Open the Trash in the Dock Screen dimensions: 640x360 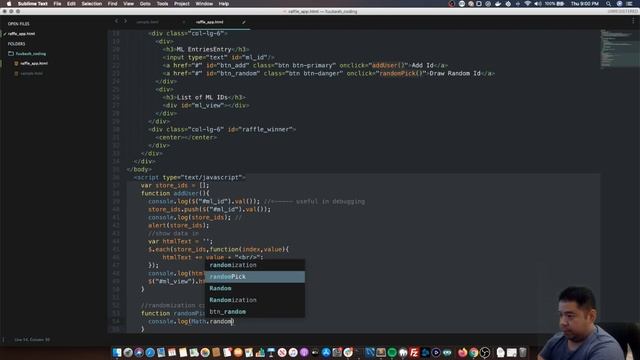[x=522, y=352]
